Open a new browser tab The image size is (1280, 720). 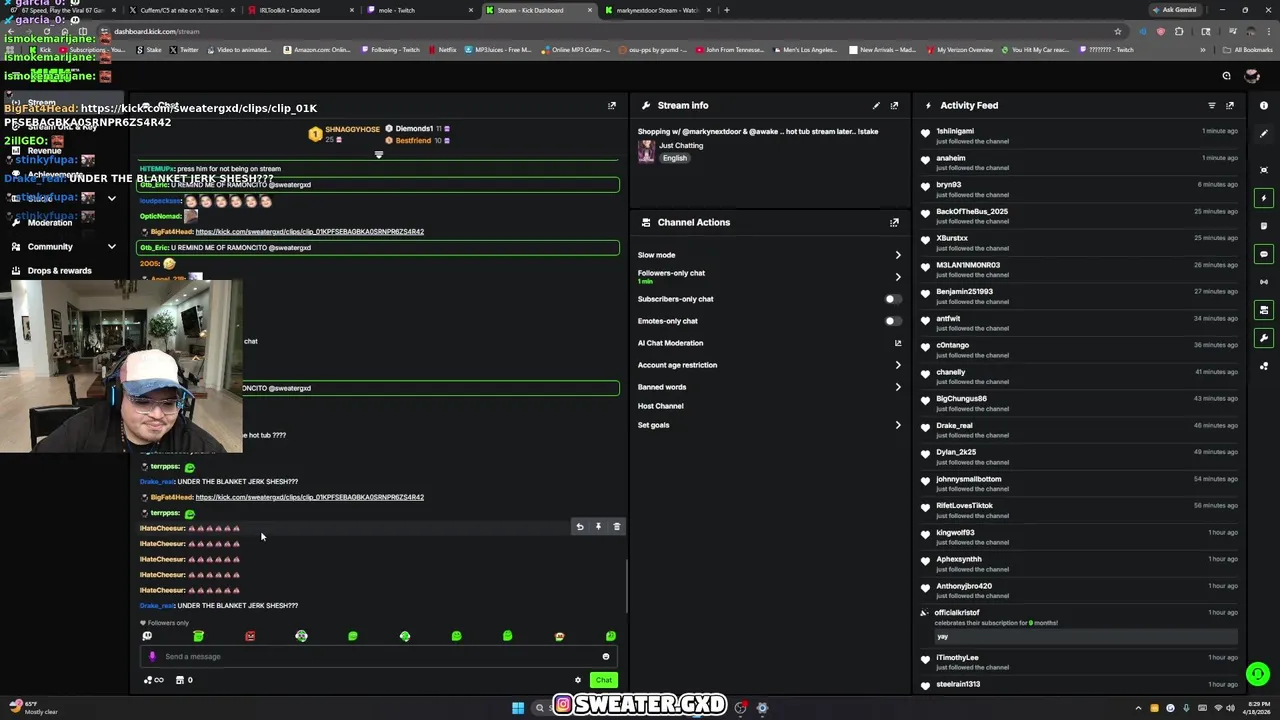[x=727, y=10]
